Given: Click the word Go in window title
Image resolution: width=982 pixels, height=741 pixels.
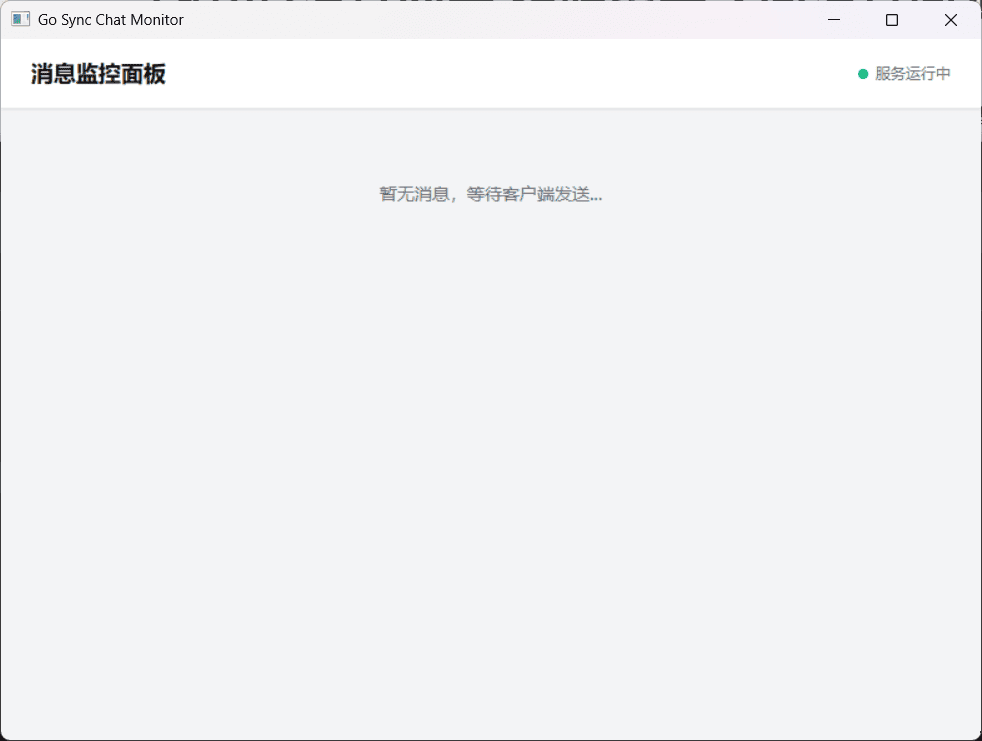Looking at the screenshot, I should [x=47, y=20].
